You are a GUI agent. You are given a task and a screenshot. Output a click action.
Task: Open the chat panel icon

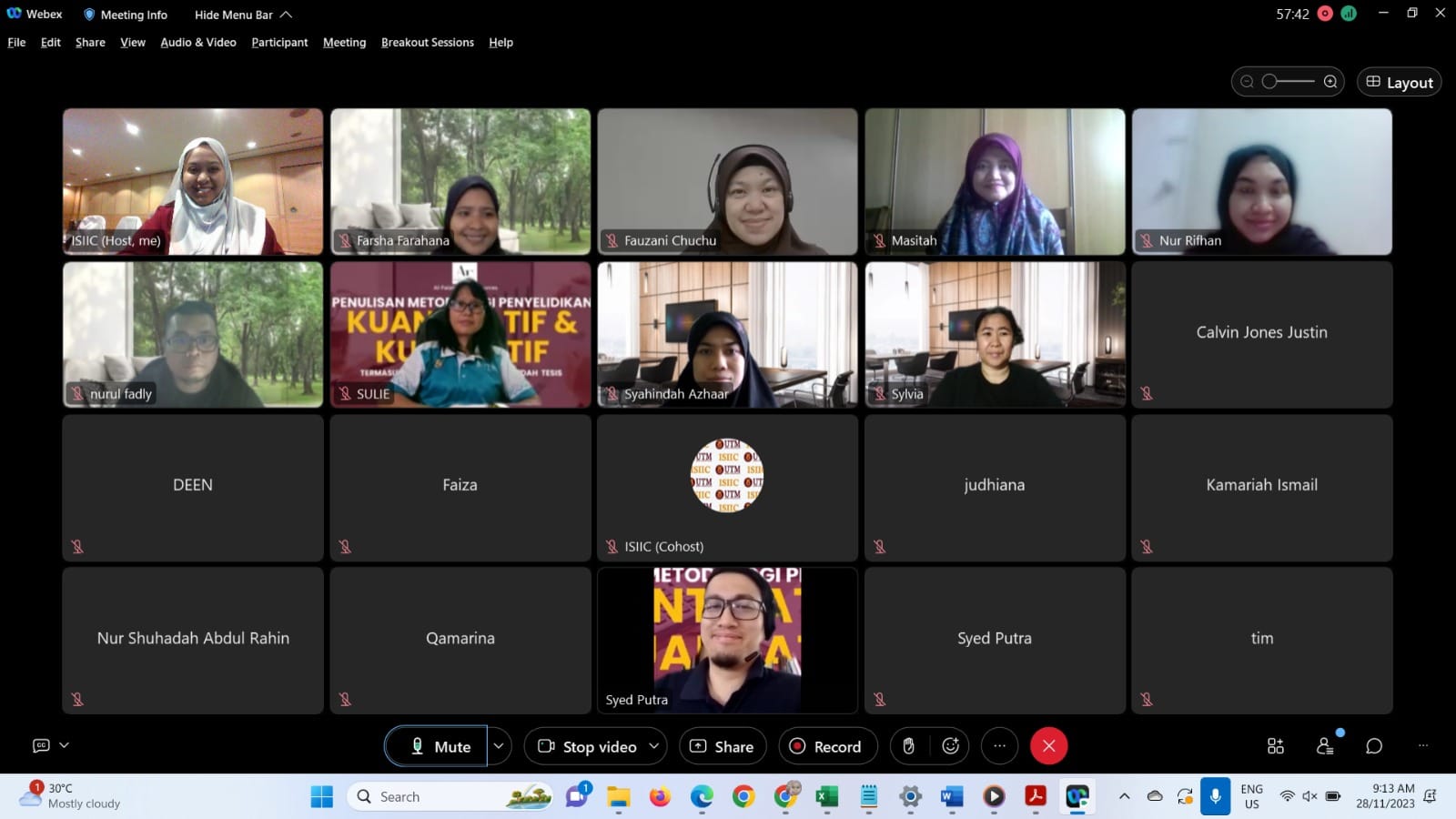click(1374, 746)
